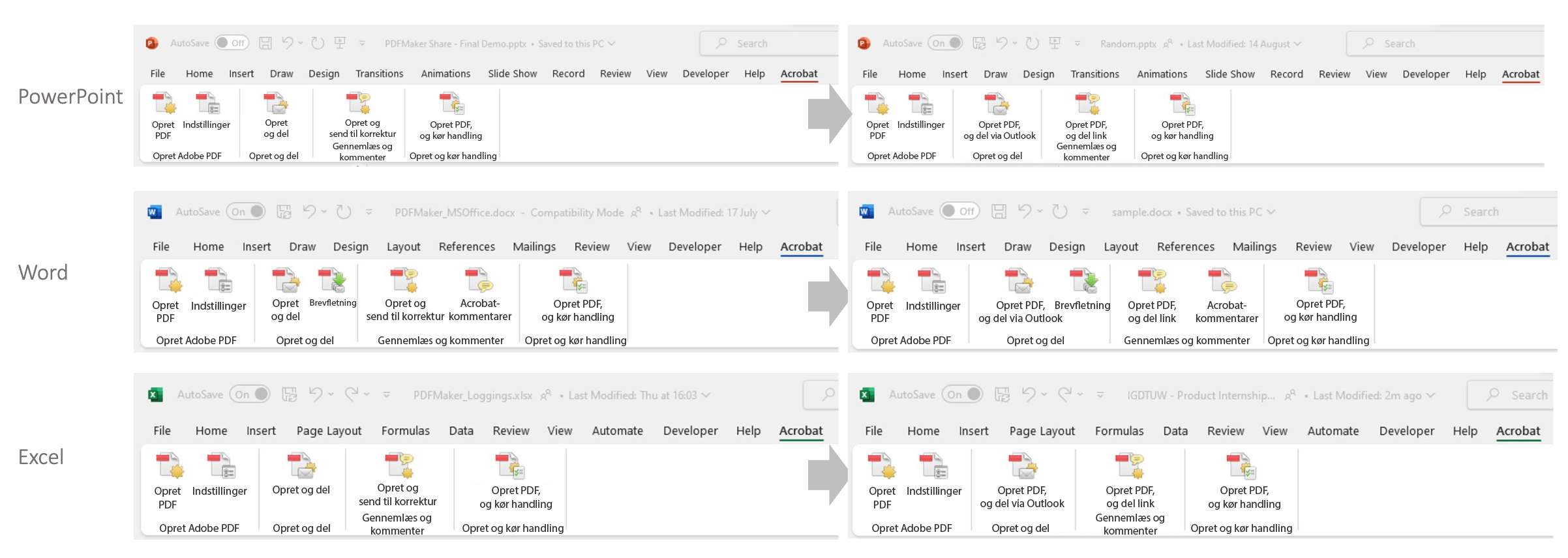Open Mailings tab in PDFMaker_MSOffice.docx

pyautogui.click(x=534, y=246)
